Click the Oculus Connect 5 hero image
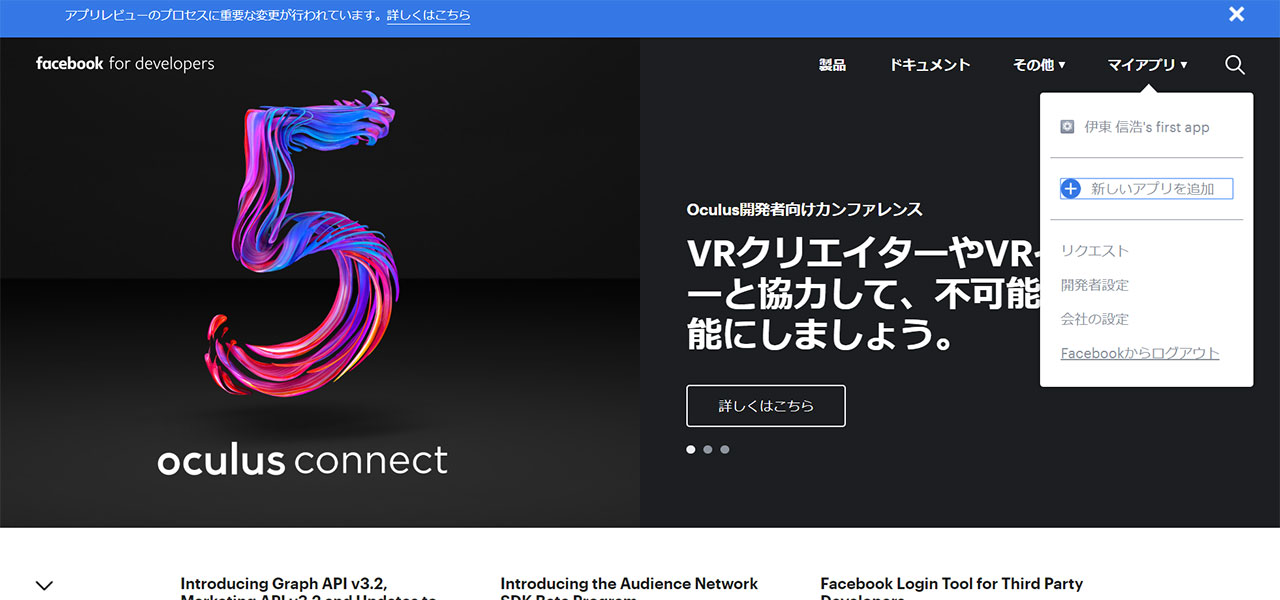This screenshot has height=600, width=1280. pyautogui.click(x=320, y=282)
